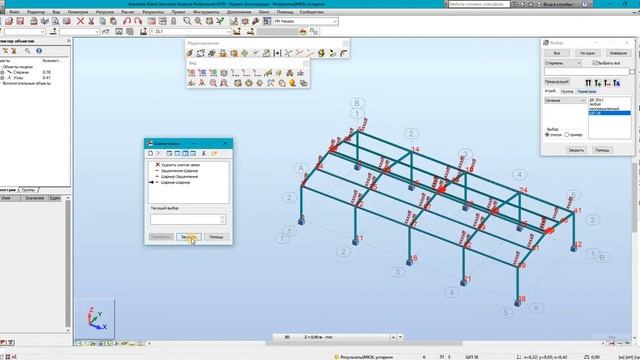Viewport: 640px width, 360px height.
Task: Click the |↔| dimension icon in the Редактирование toolbar
Action: coord(277,53)
